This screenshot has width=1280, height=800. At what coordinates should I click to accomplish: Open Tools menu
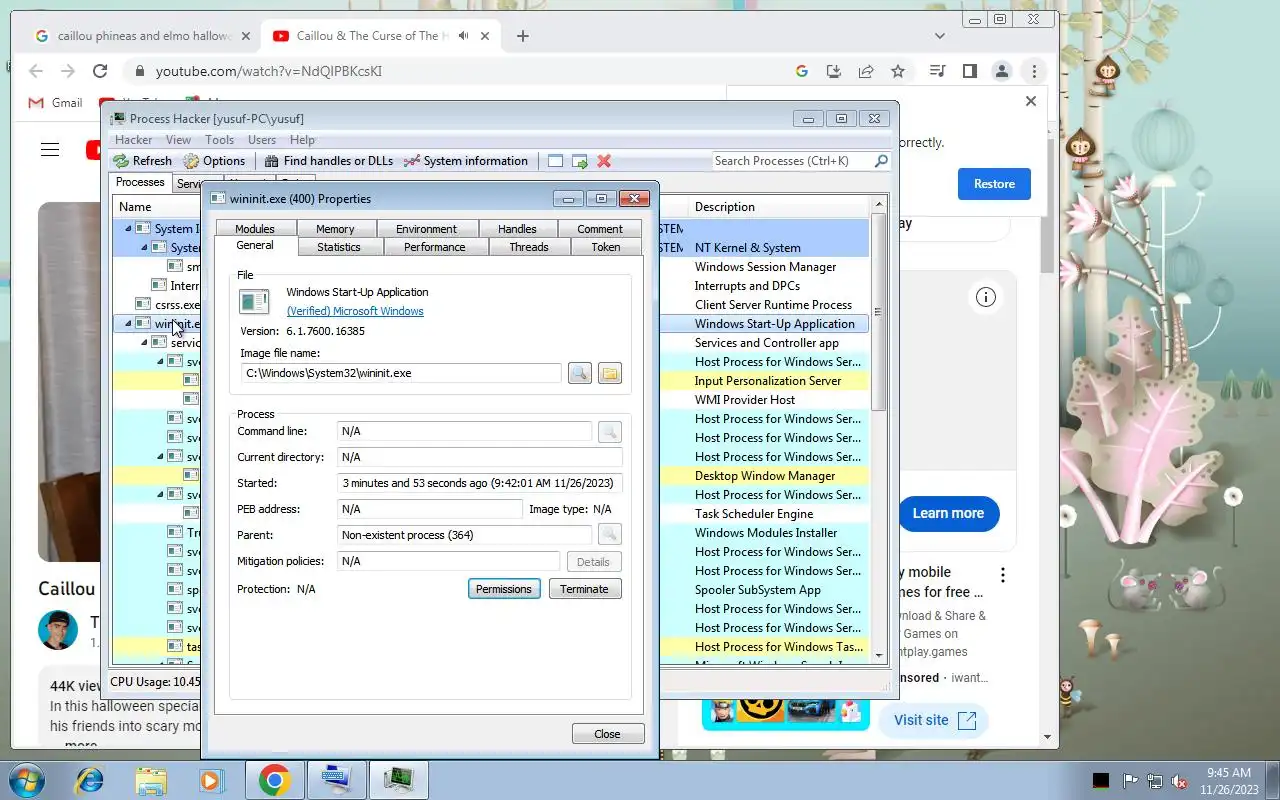pos(220,140)
